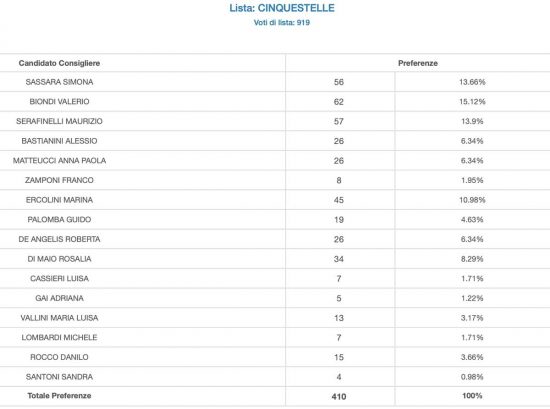
Task: Click the Totale Preferenze row label
Action: 59,396
